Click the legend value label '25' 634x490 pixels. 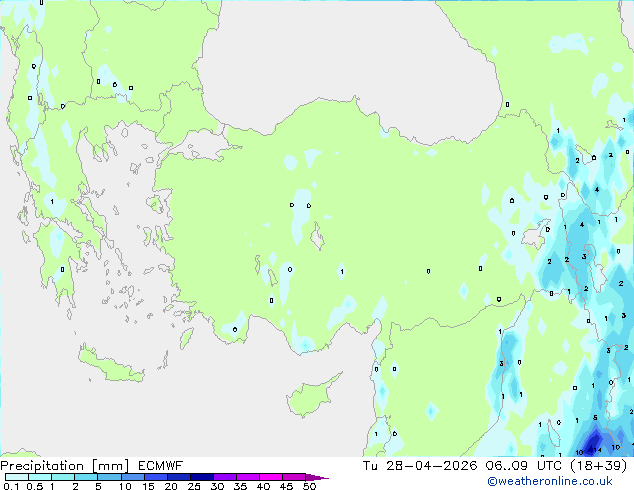194,486
